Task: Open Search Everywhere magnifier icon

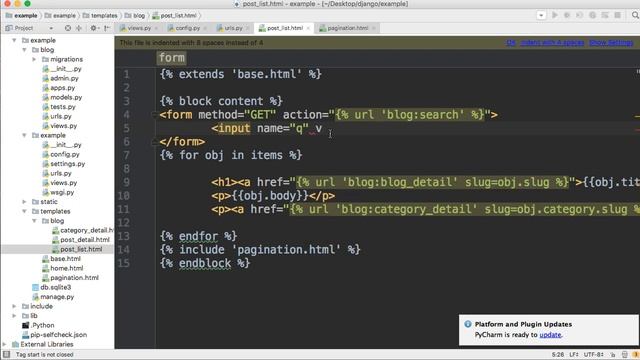Action: (635, 15)
